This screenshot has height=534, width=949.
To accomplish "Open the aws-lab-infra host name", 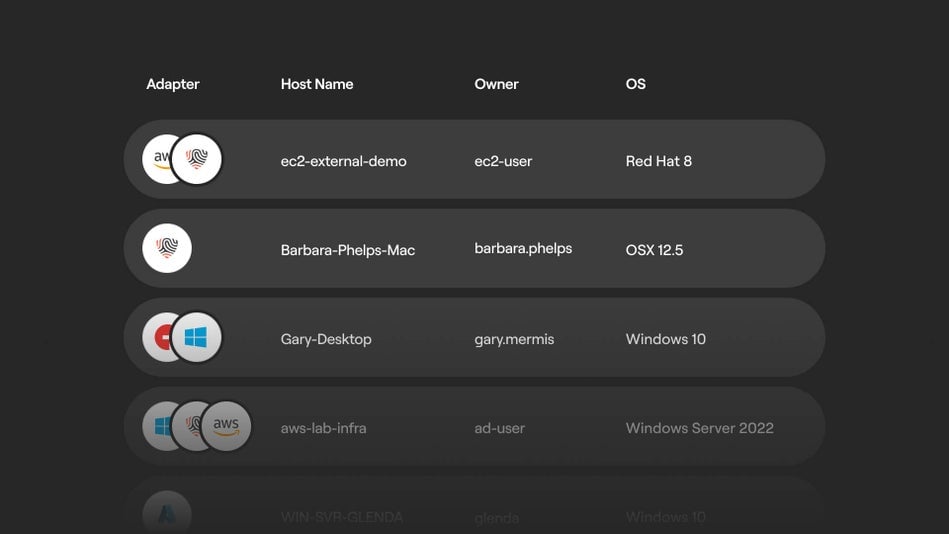I will click(323, 428).
